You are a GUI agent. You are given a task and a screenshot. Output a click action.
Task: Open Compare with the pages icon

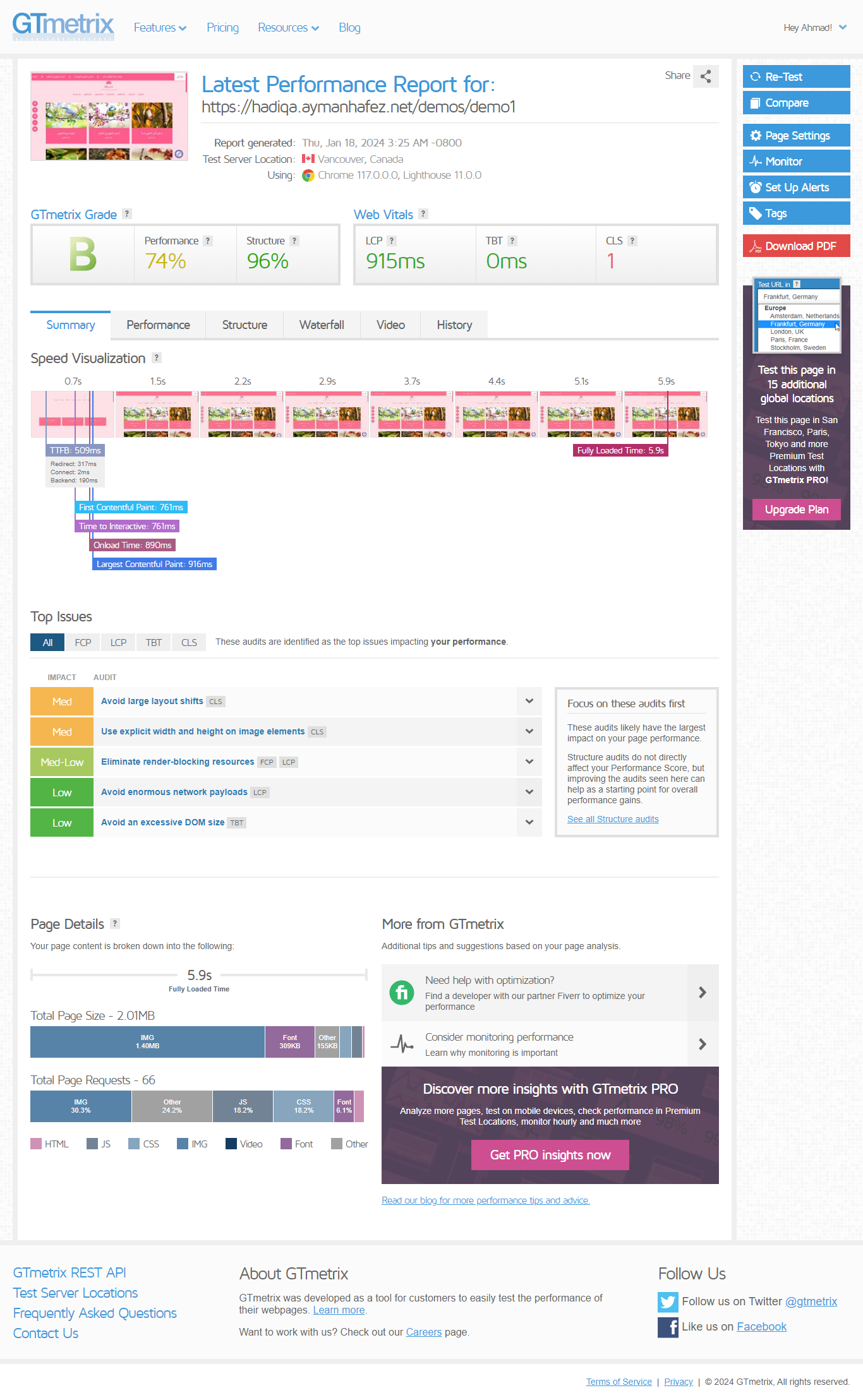tap(796, 103)
